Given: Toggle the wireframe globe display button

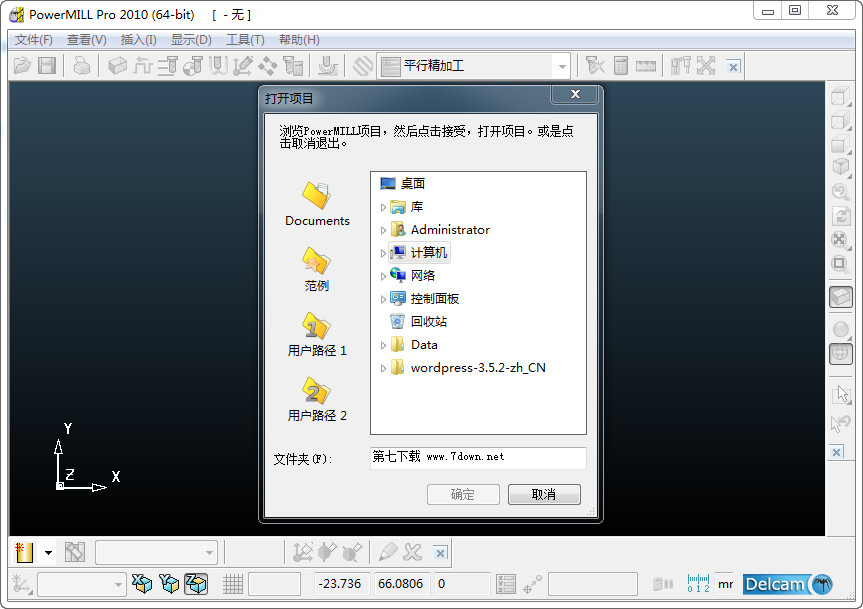Looking at the screenshot, I should coord(840,353).
